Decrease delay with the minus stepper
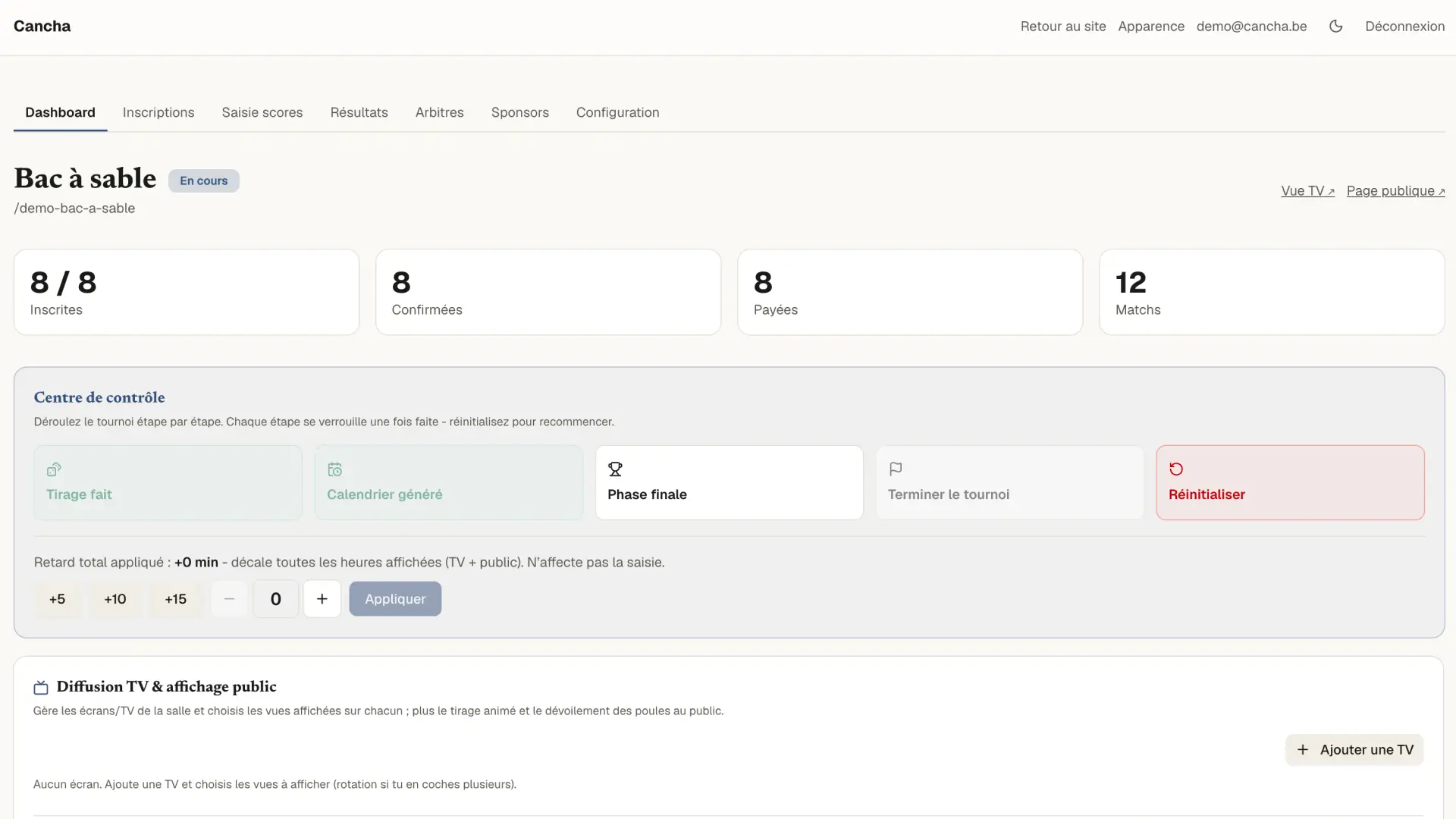Viewport: 1456px width, 819px height. pyautogui.click(x=229, y=599)
